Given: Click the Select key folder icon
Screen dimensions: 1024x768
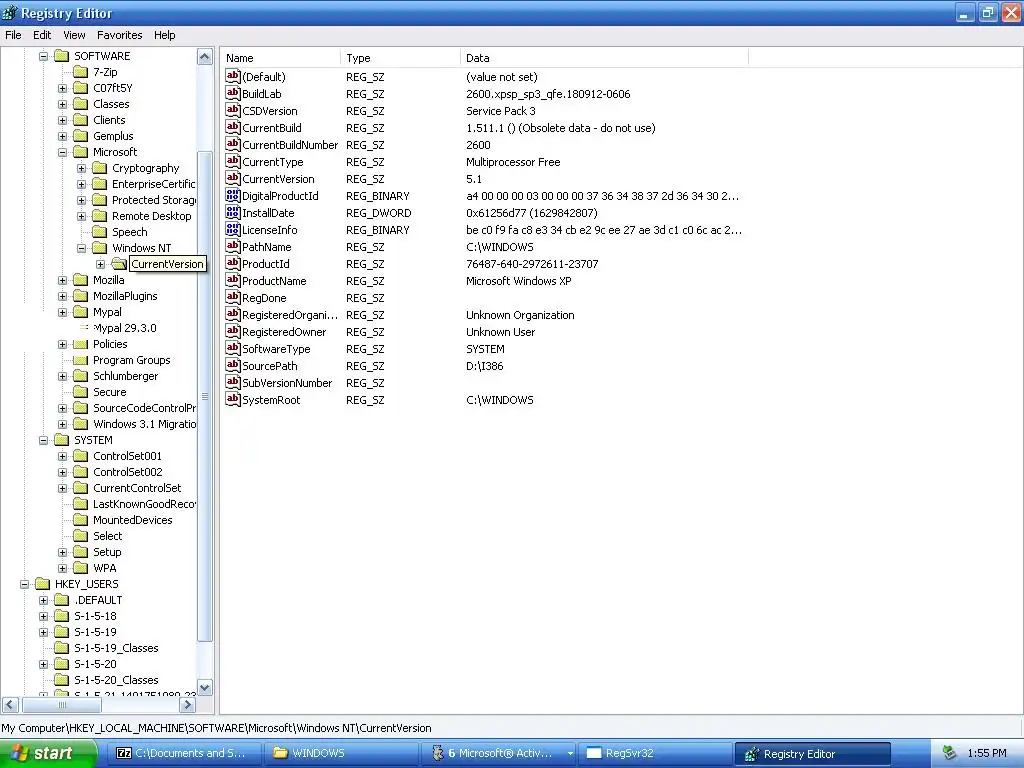Looking at the screenshot, I should click(80, 536).
